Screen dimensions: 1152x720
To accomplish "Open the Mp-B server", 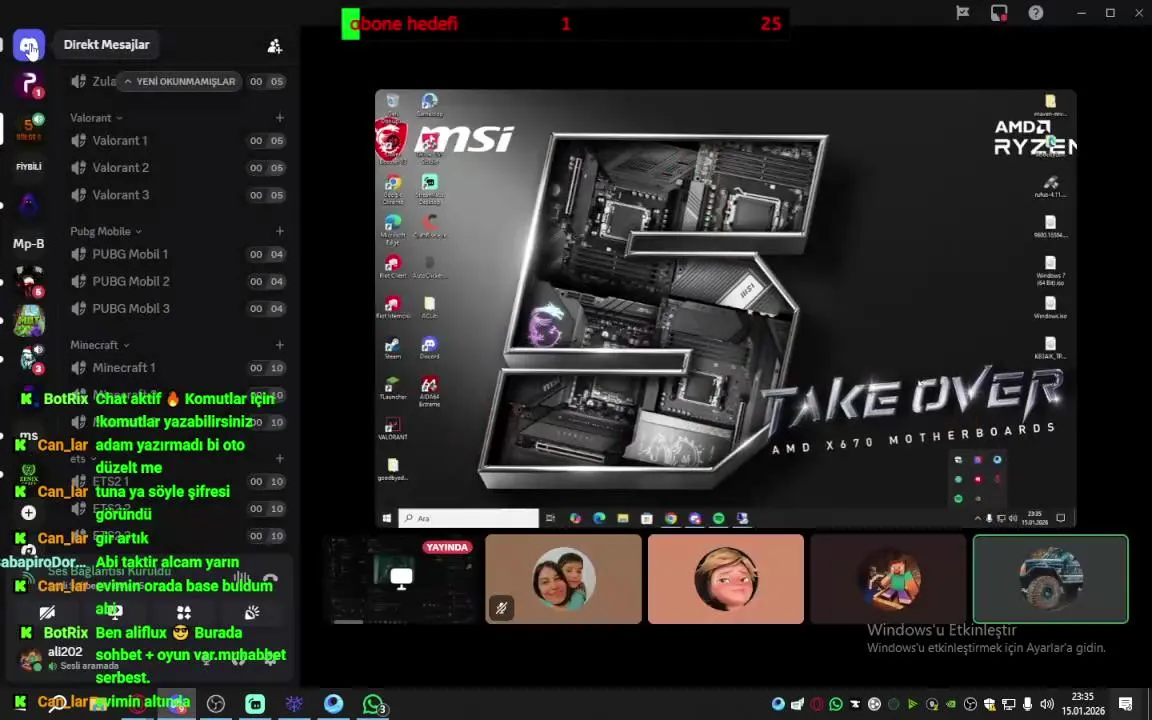I will [29, 243].
